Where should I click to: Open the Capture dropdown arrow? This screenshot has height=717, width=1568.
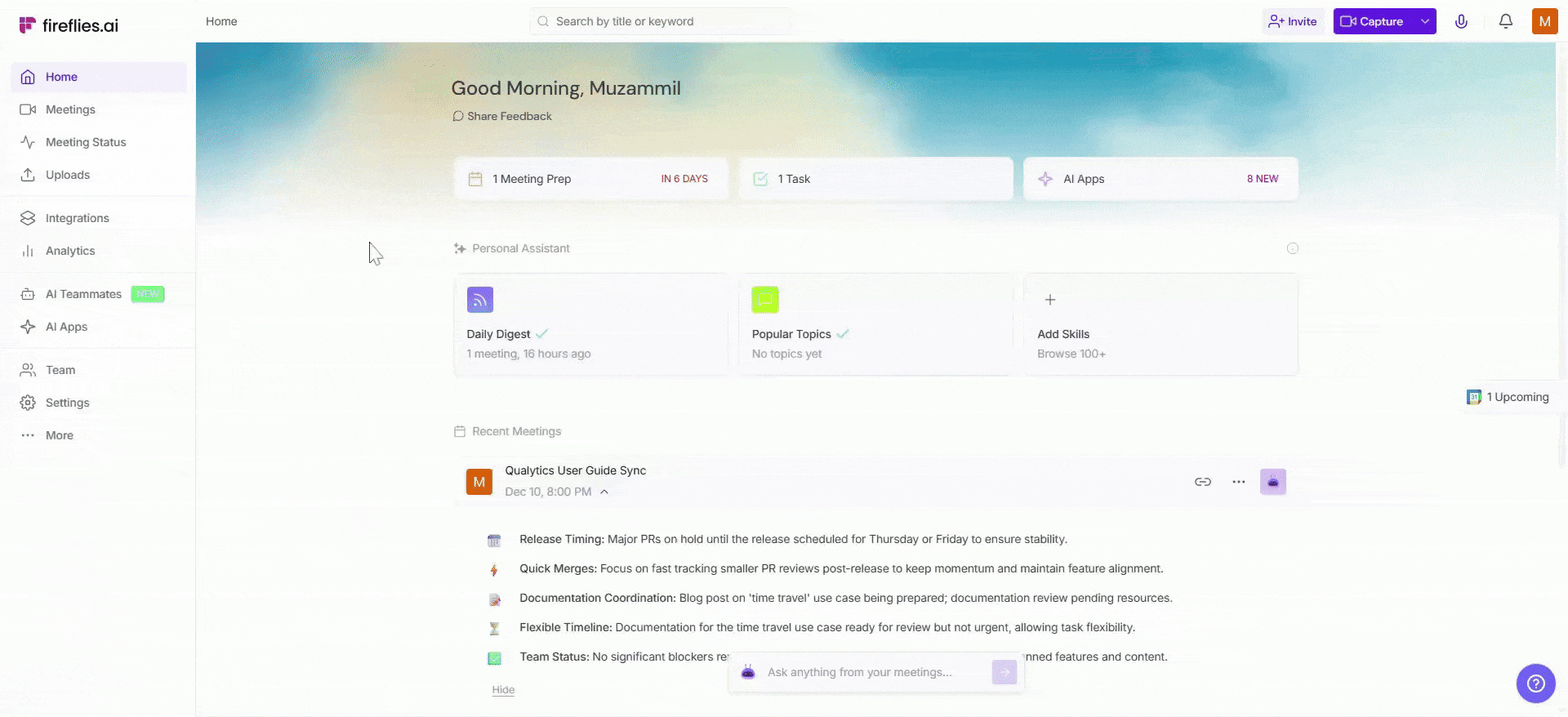point(1425,21)
